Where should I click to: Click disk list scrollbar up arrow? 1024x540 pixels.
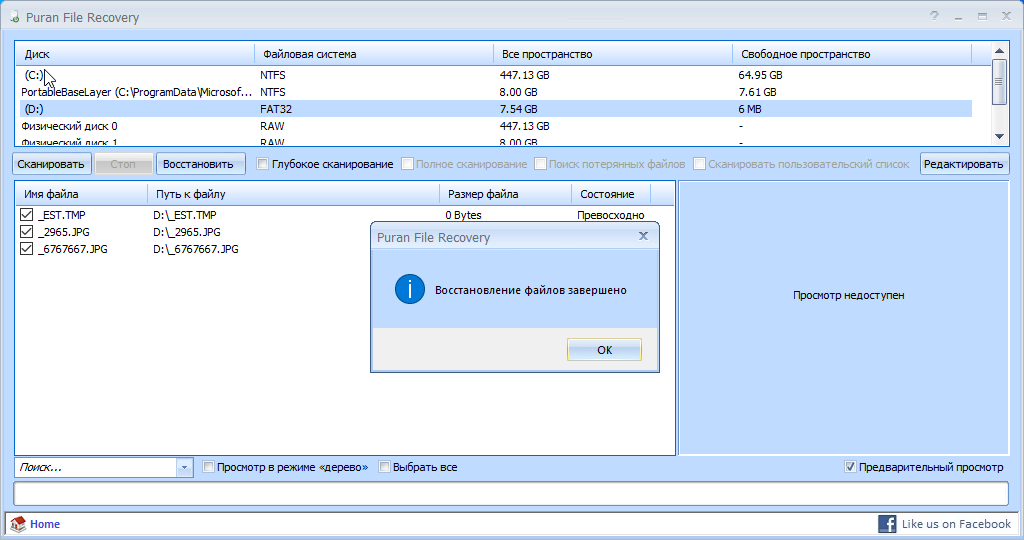[999, 51]
